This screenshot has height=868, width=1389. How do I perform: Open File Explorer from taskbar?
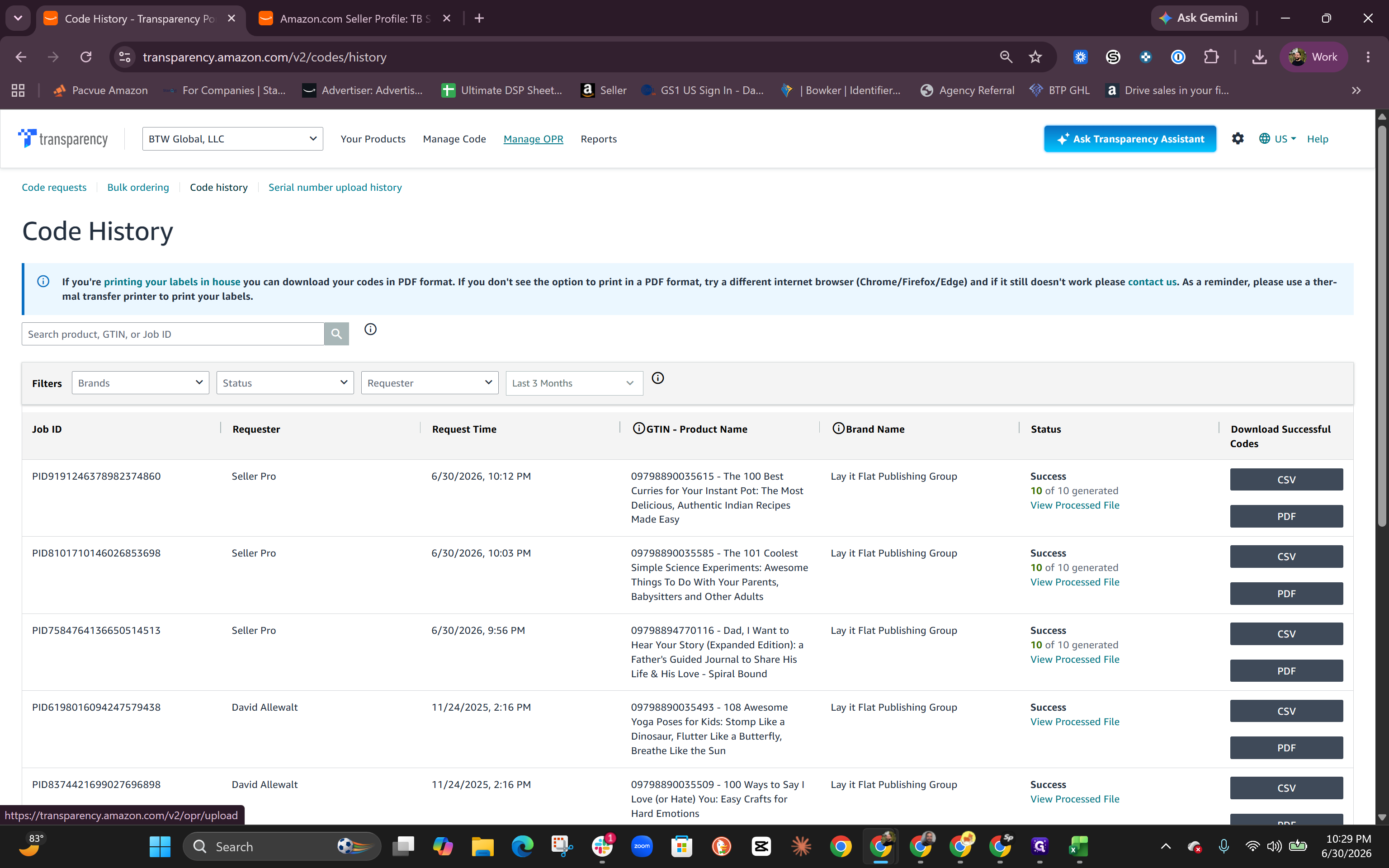[x=482, y=846]
